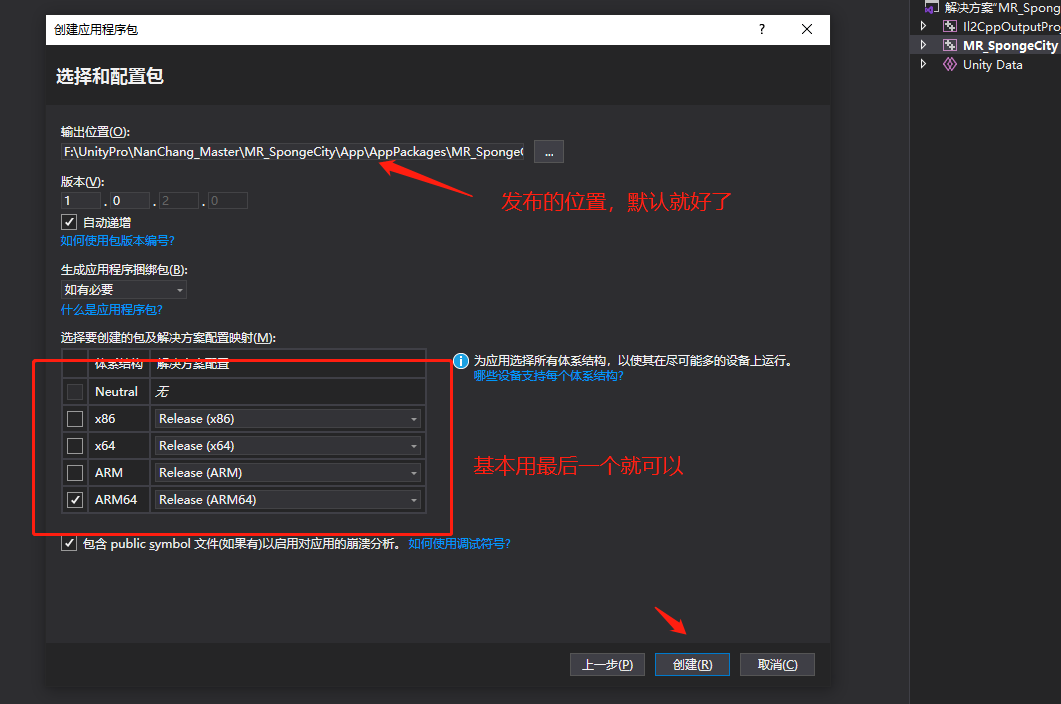Expand the Il2CppOutputProject tree node

[923, 26]
